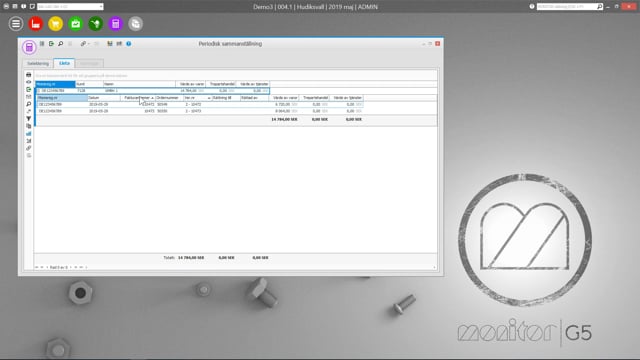Screen dimensions: 640x360
Task: Open the main hamburger menu
Action: pos(16,24)
